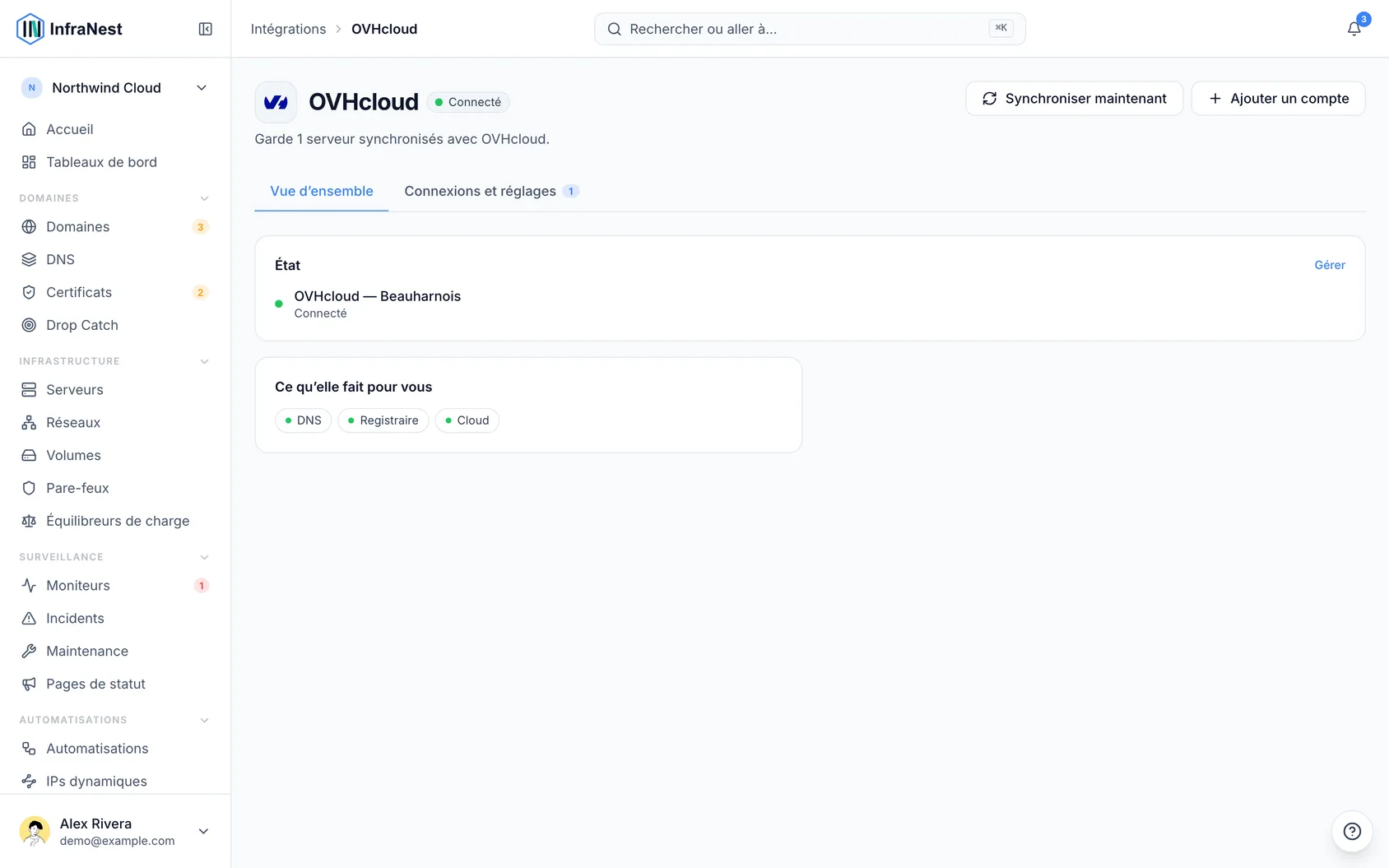1389x868 pixels.
Task: Click the Domaines badge showing 3
Action: pos(200,227)
